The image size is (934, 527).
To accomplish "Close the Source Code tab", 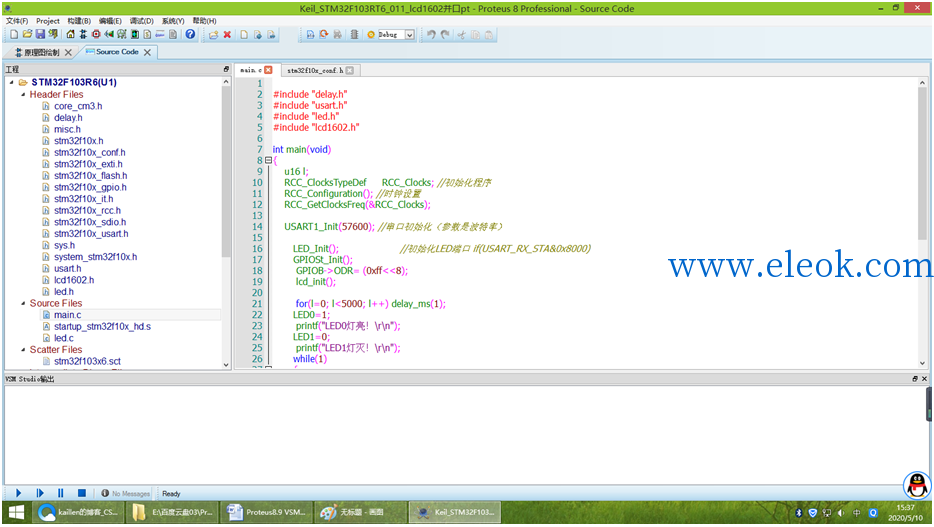I will coord(147,52).
